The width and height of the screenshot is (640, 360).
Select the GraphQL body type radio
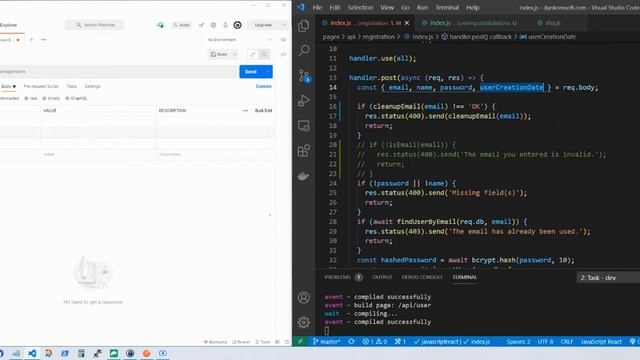pos(76,98)
